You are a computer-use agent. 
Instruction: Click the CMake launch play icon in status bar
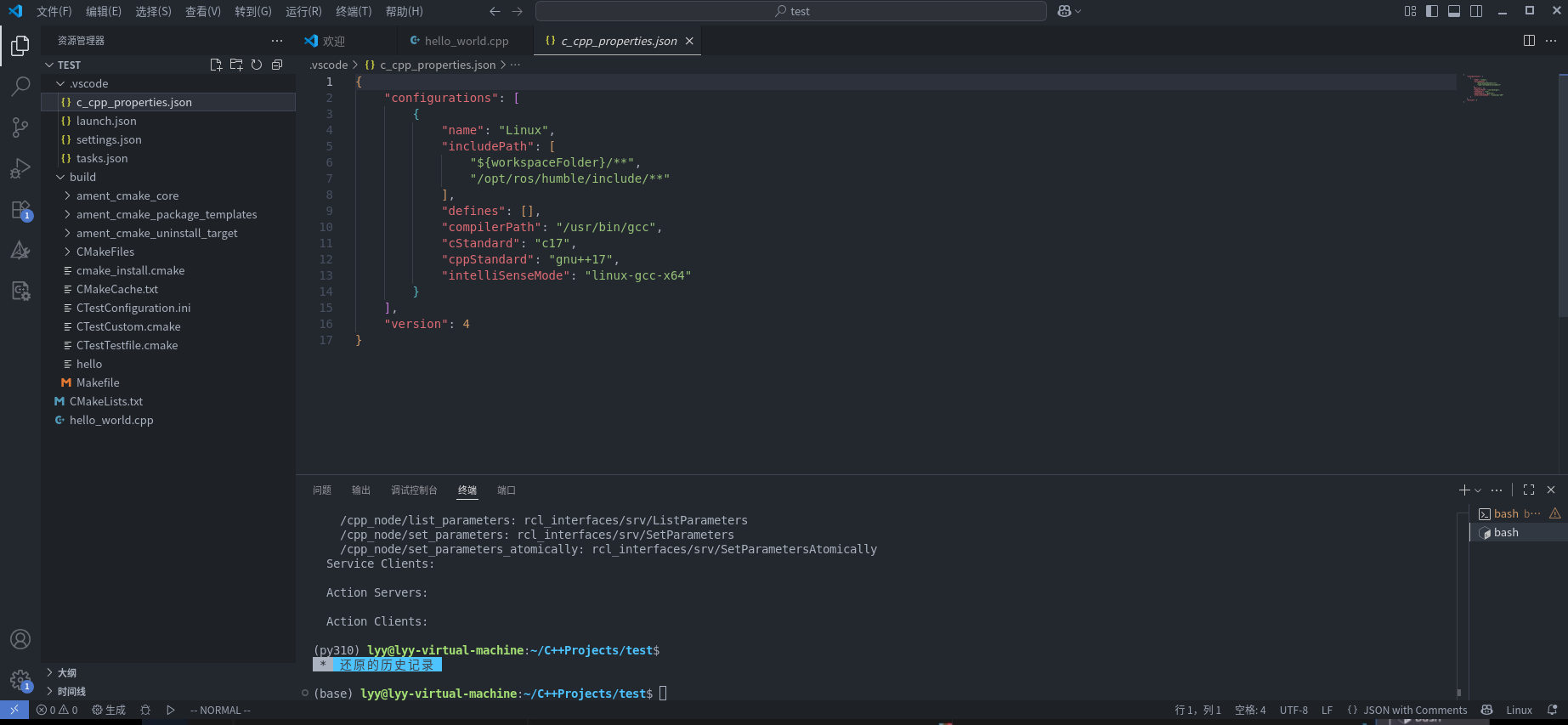pos(171,710)
